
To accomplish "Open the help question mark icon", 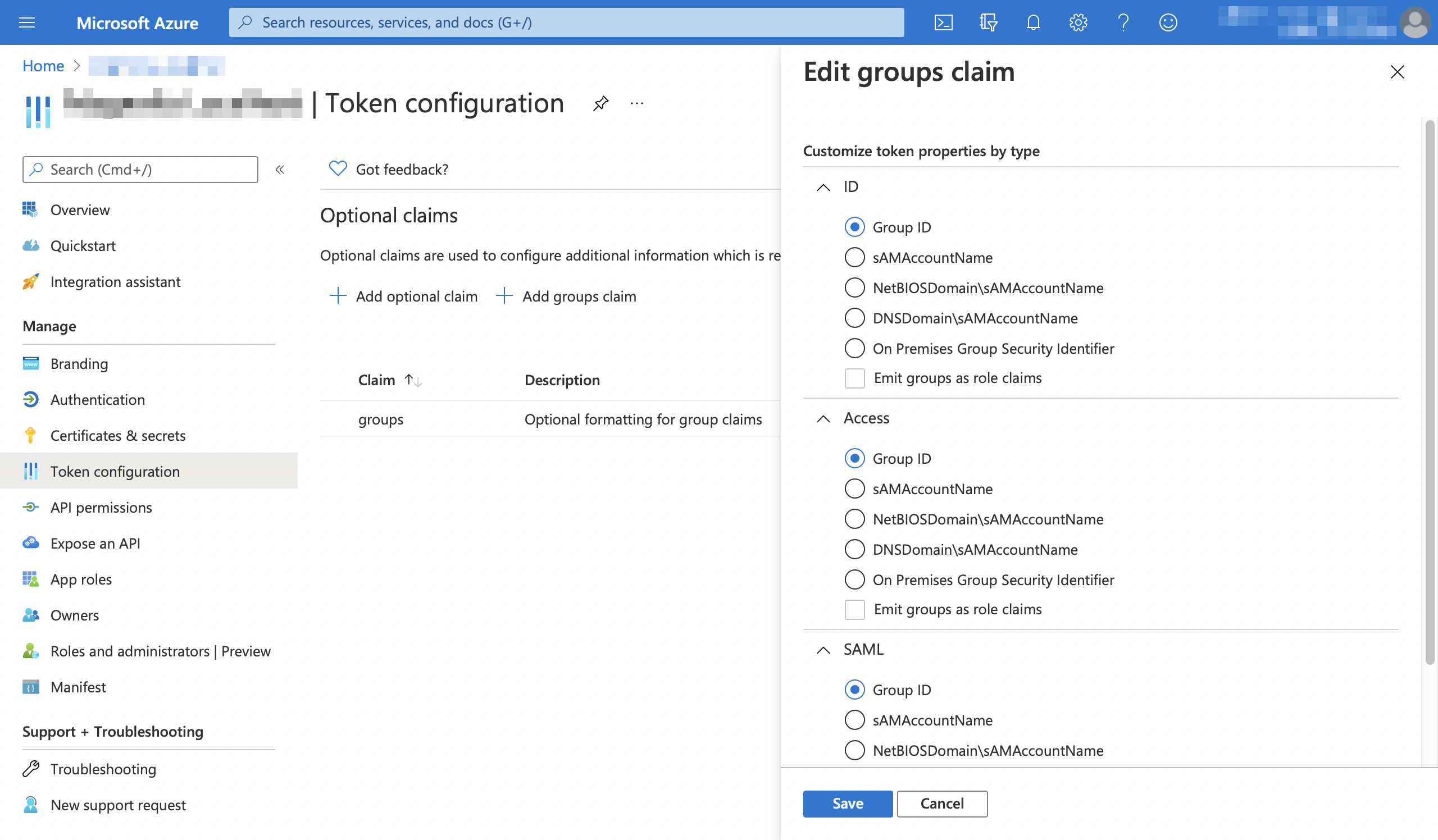I will [1123, 23].
